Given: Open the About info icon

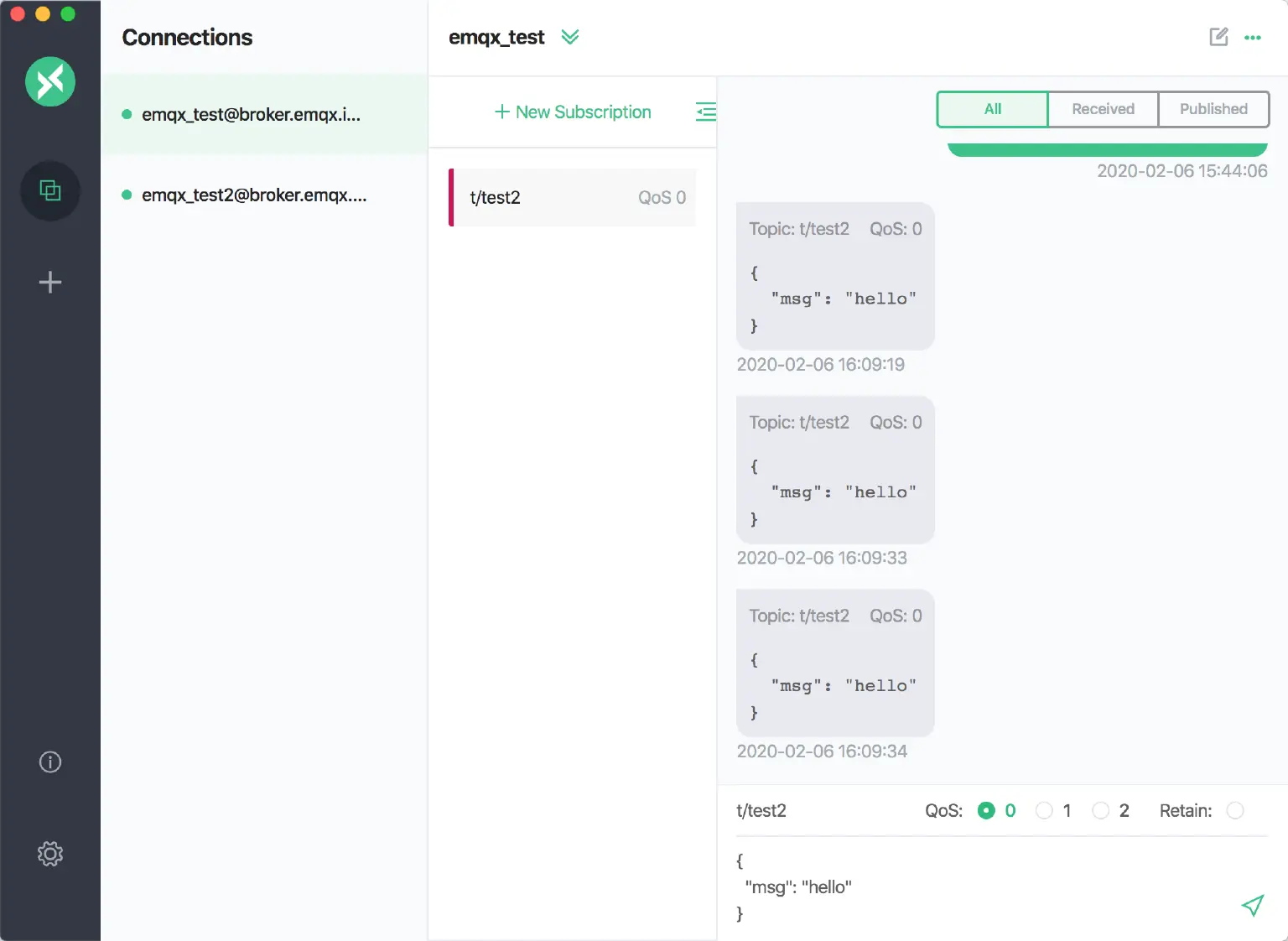Looking at the screenshot, I should 50,762.
